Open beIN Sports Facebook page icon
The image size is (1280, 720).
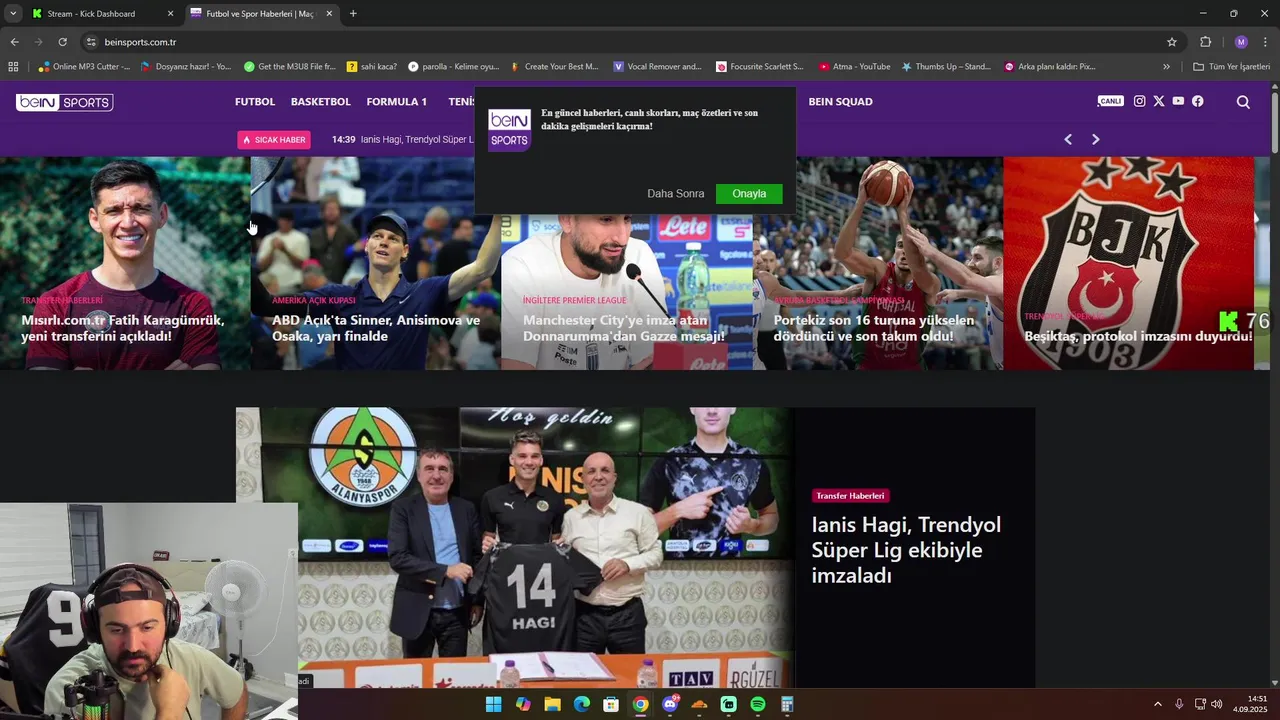(x=1197, y=101)
